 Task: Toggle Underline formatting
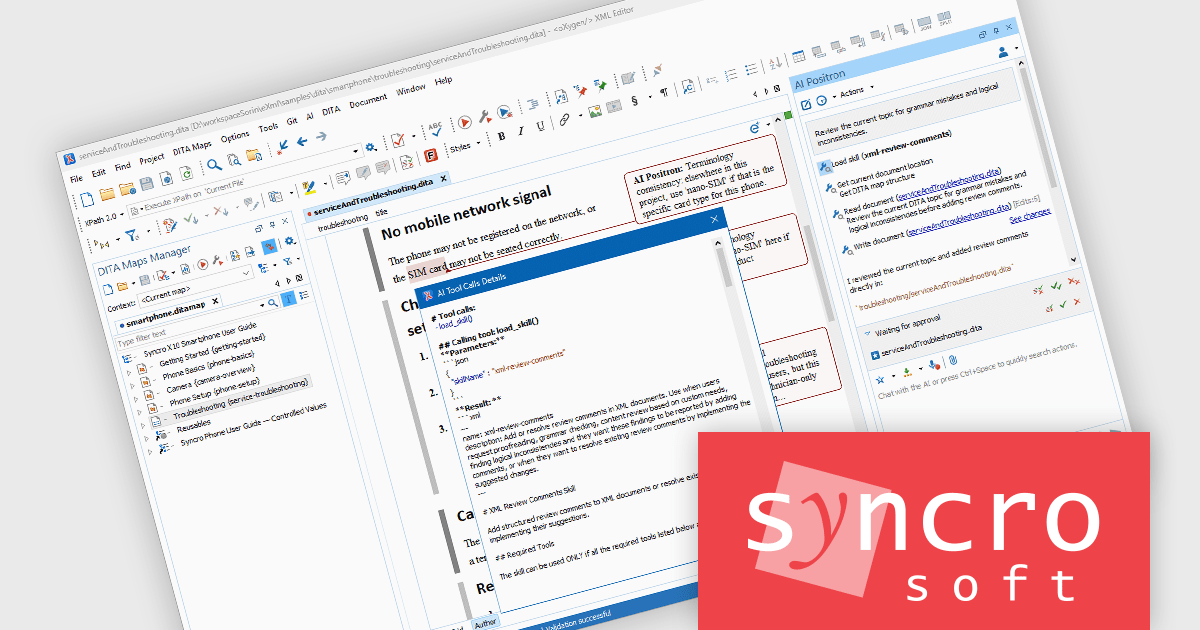[540, 126]
